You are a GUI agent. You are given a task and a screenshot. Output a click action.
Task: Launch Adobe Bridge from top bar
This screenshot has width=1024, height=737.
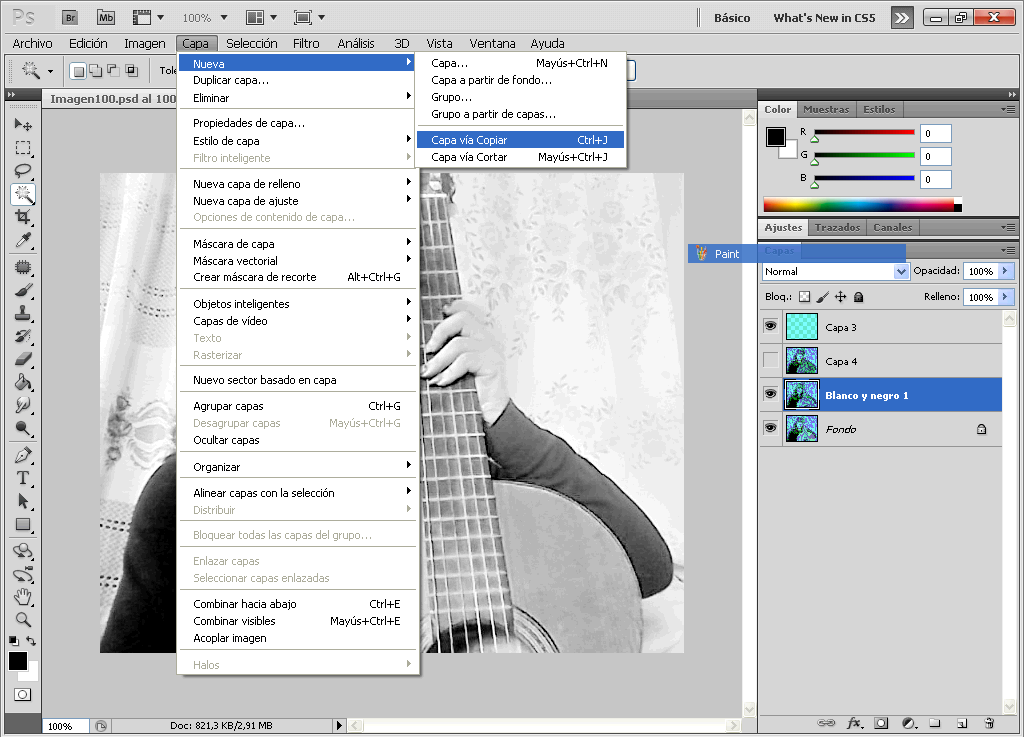tap(70, 18)
